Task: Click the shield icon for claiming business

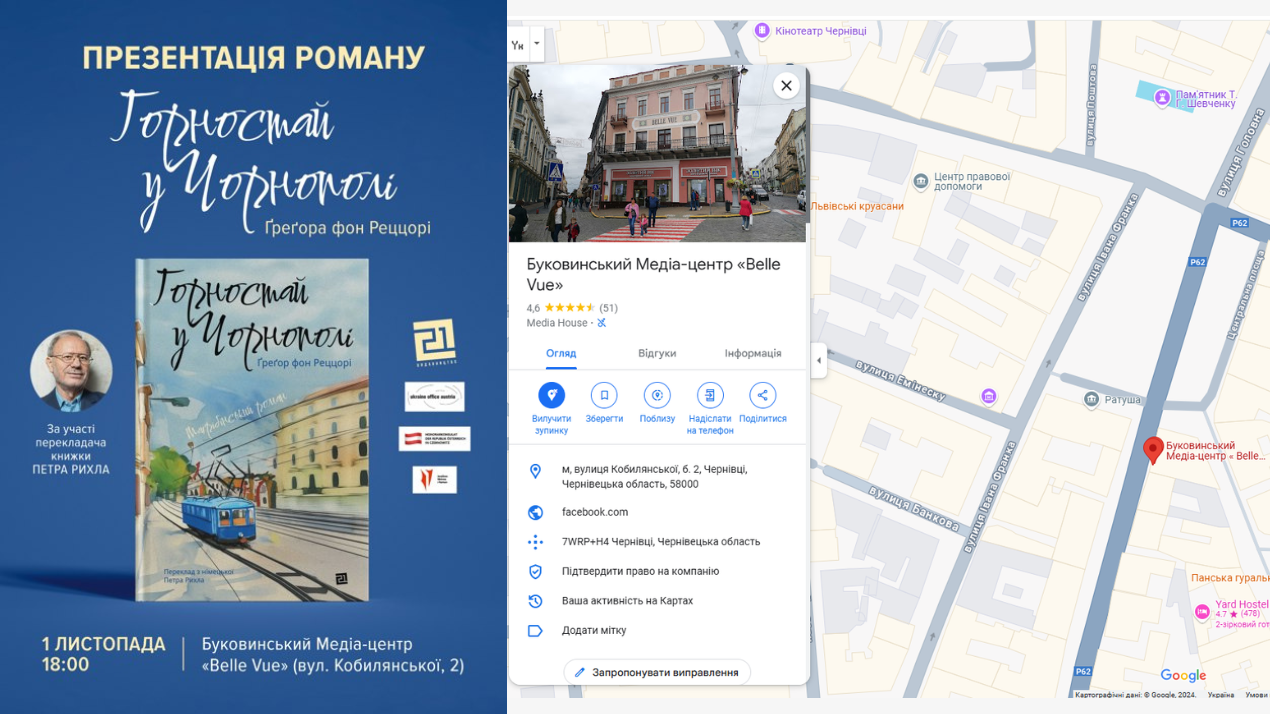Action: (535, 571)
